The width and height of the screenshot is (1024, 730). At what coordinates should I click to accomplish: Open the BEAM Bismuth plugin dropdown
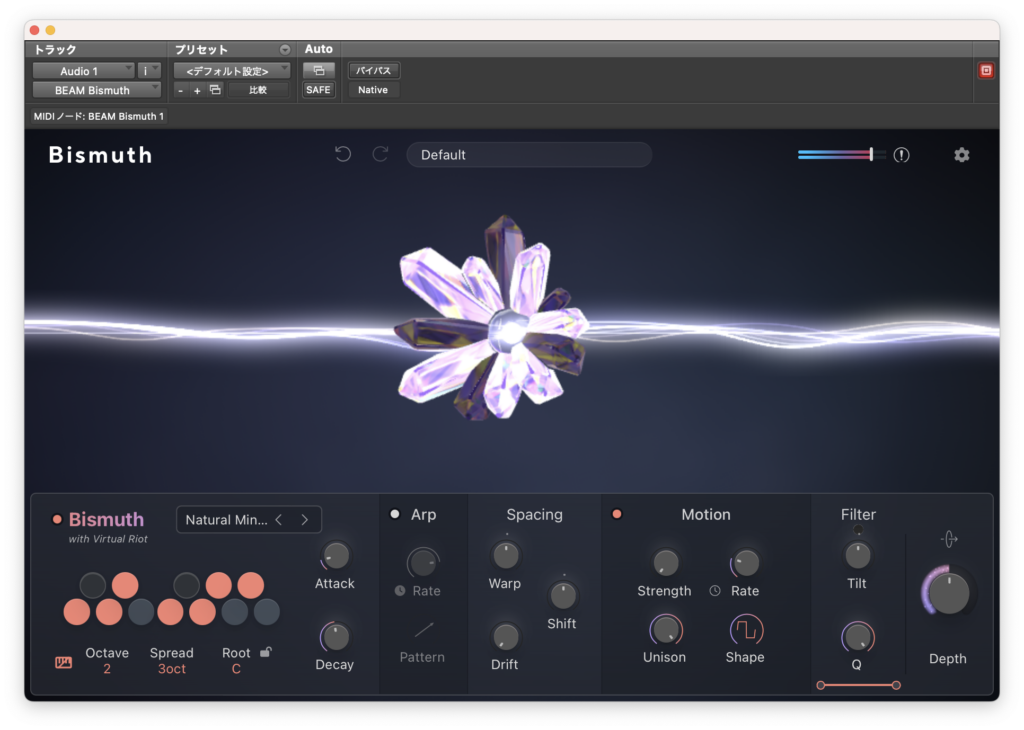[x=97, y=90]
